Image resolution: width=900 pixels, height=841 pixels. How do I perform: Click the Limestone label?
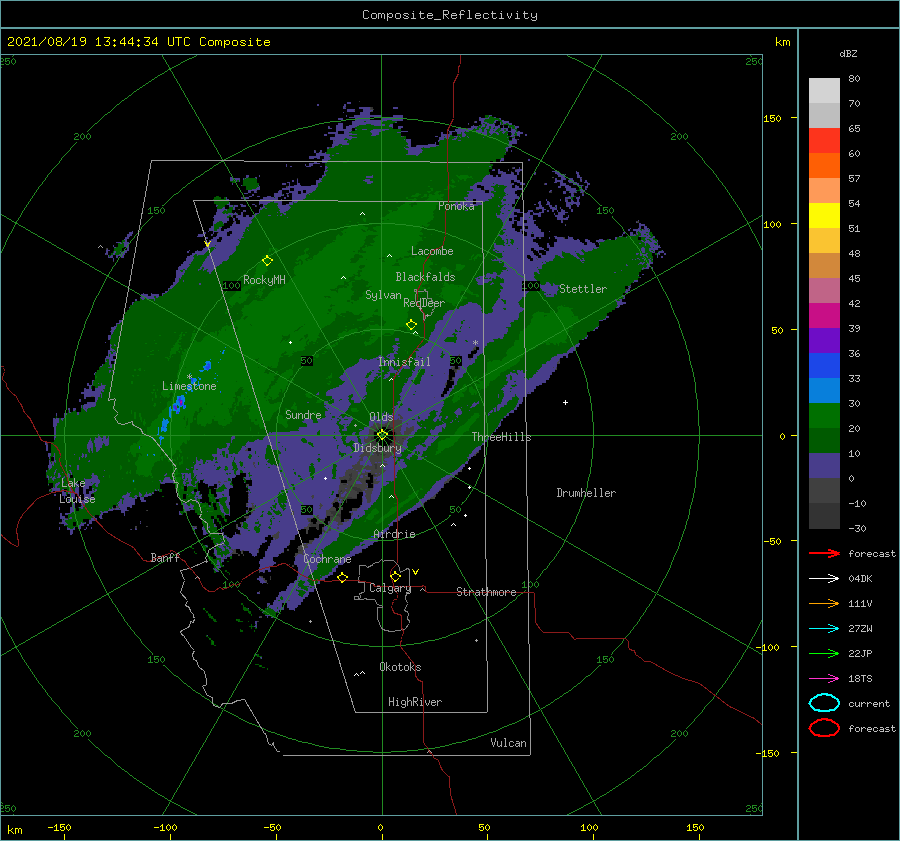189,386
